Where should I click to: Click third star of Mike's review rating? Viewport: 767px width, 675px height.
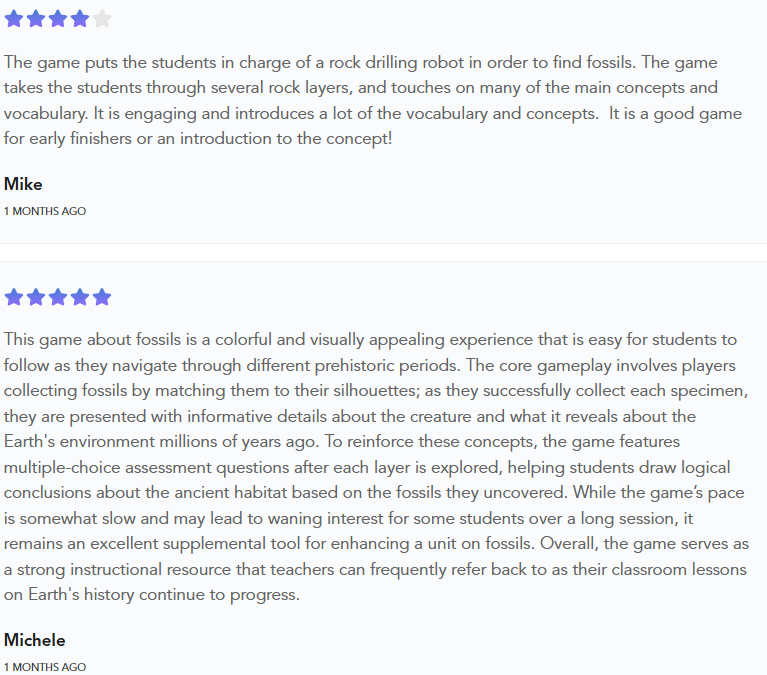[x=58, y=18]
